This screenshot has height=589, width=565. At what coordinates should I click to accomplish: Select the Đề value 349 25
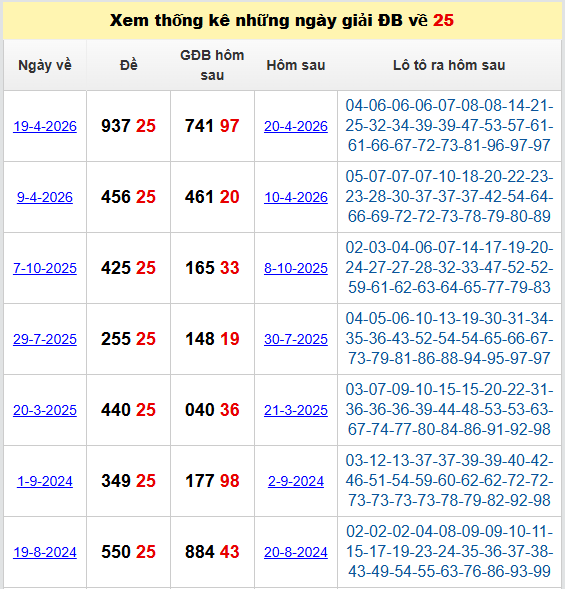pyautogui.click(x=128, y=481)
